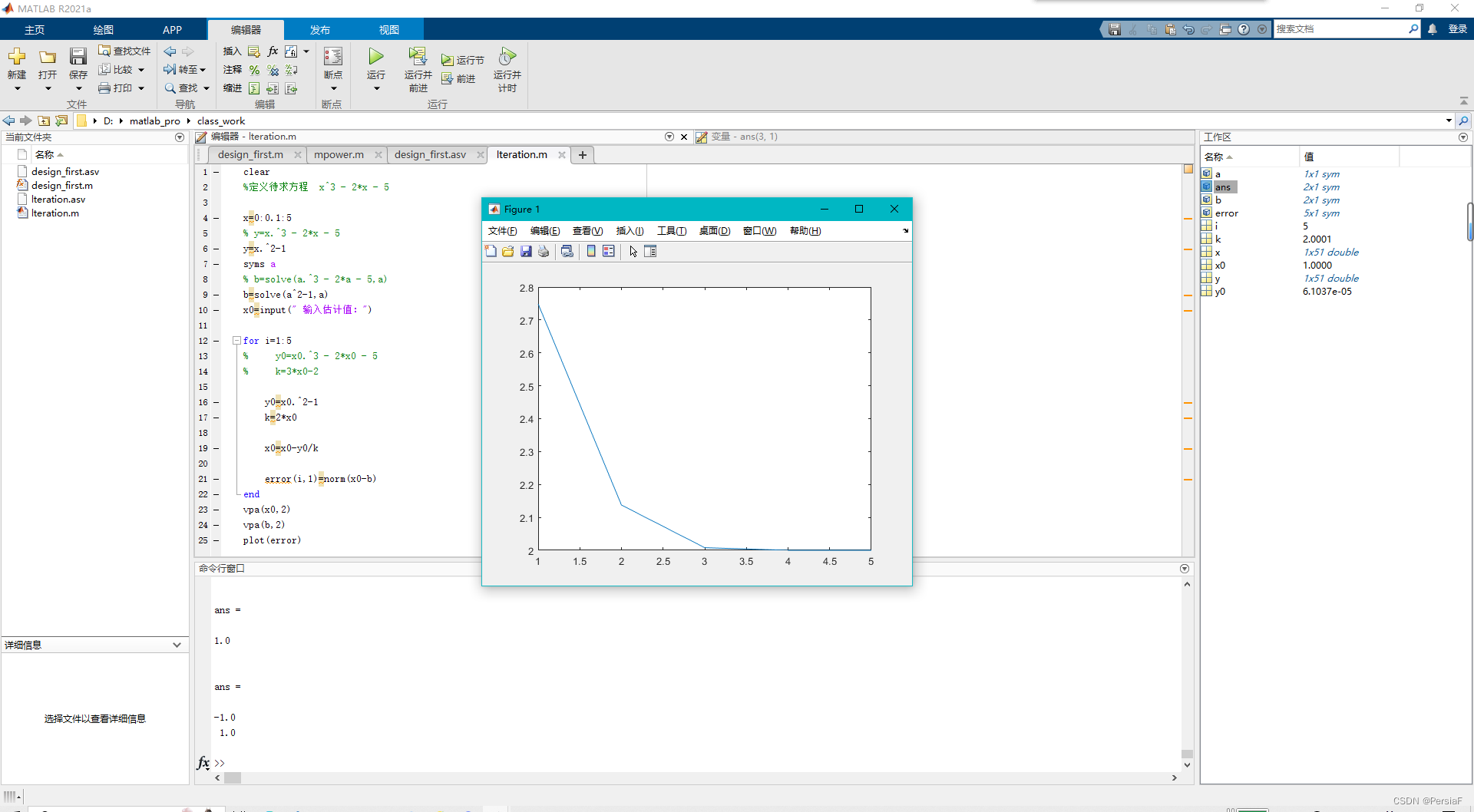The width and height of the screenshot is (1474, 812).
Task: Toggle a breakpoint at line 25 dash
Action: (x=216, y=540)
